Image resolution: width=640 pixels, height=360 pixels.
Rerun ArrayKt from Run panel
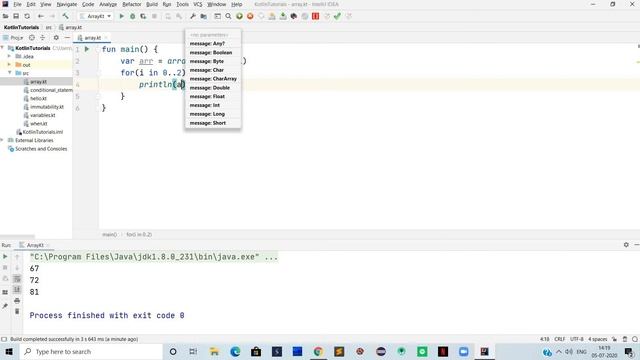pyautogui.click(x=5, y=256)
